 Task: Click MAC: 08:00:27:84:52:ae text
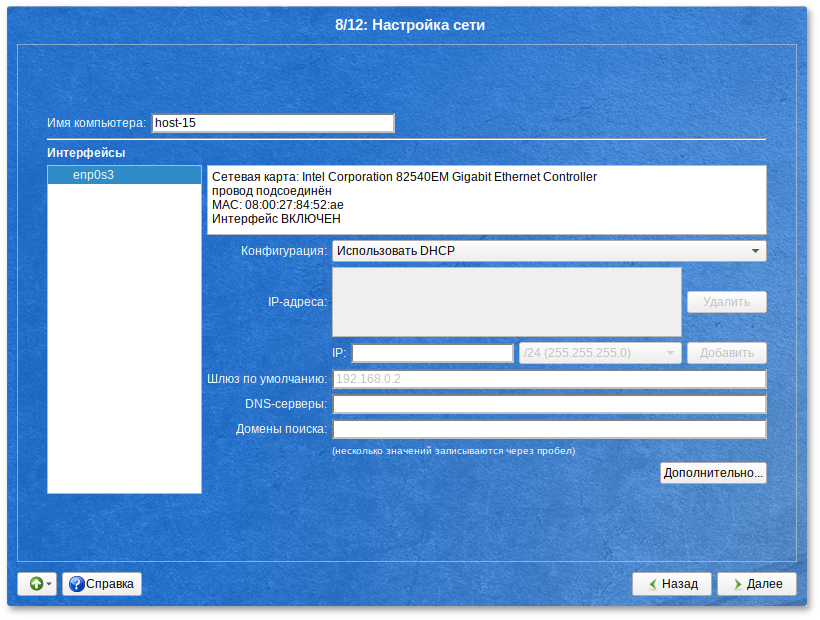coord(278,204)
